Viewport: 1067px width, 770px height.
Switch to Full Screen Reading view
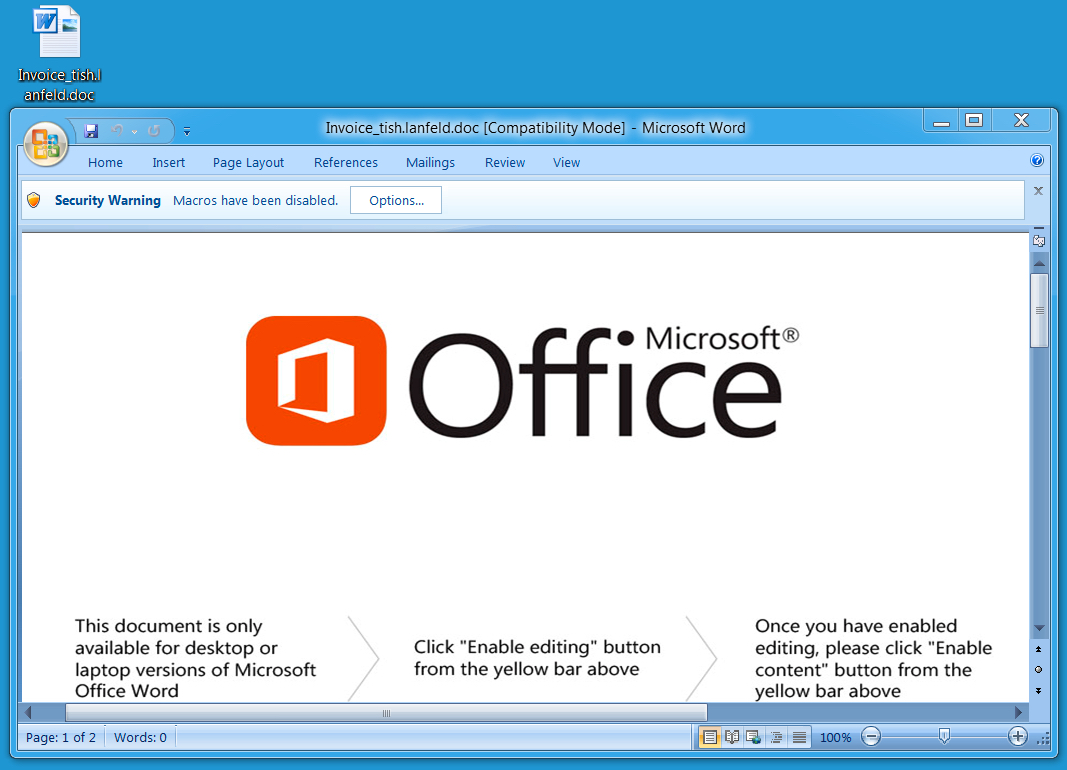point(732,737)
